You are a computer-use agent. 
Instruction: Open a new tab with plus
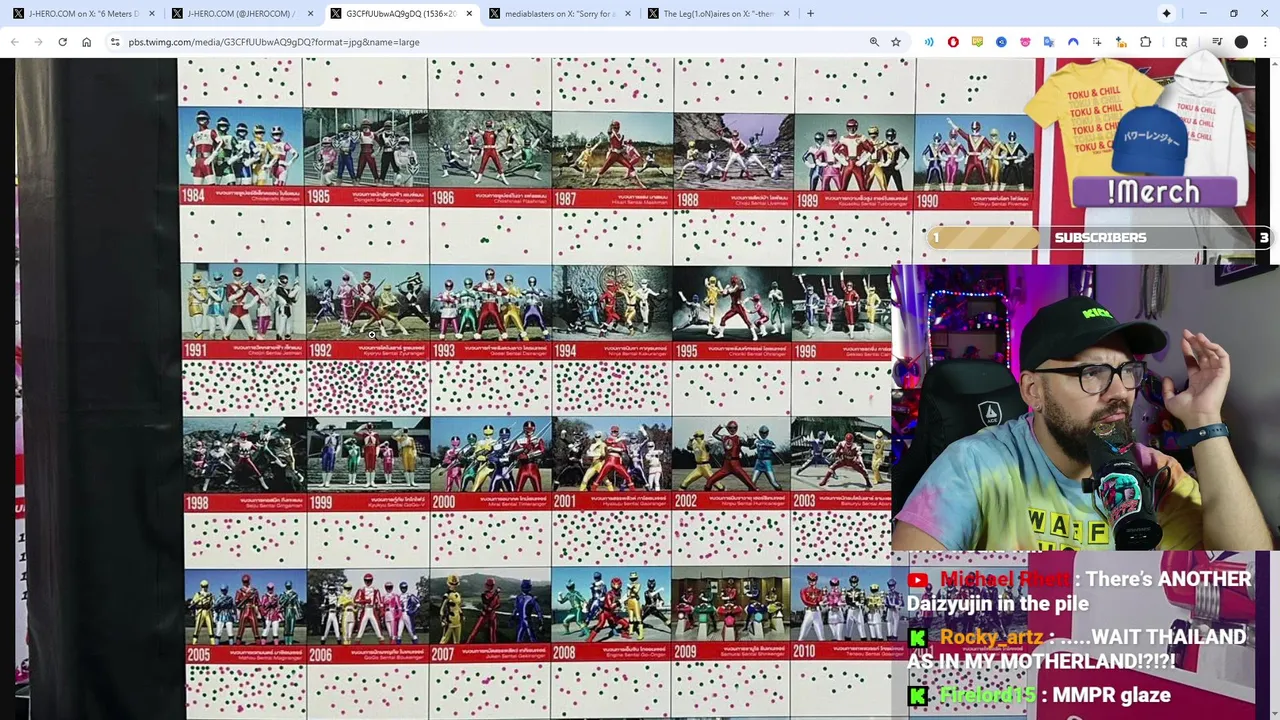pos(810,13)
